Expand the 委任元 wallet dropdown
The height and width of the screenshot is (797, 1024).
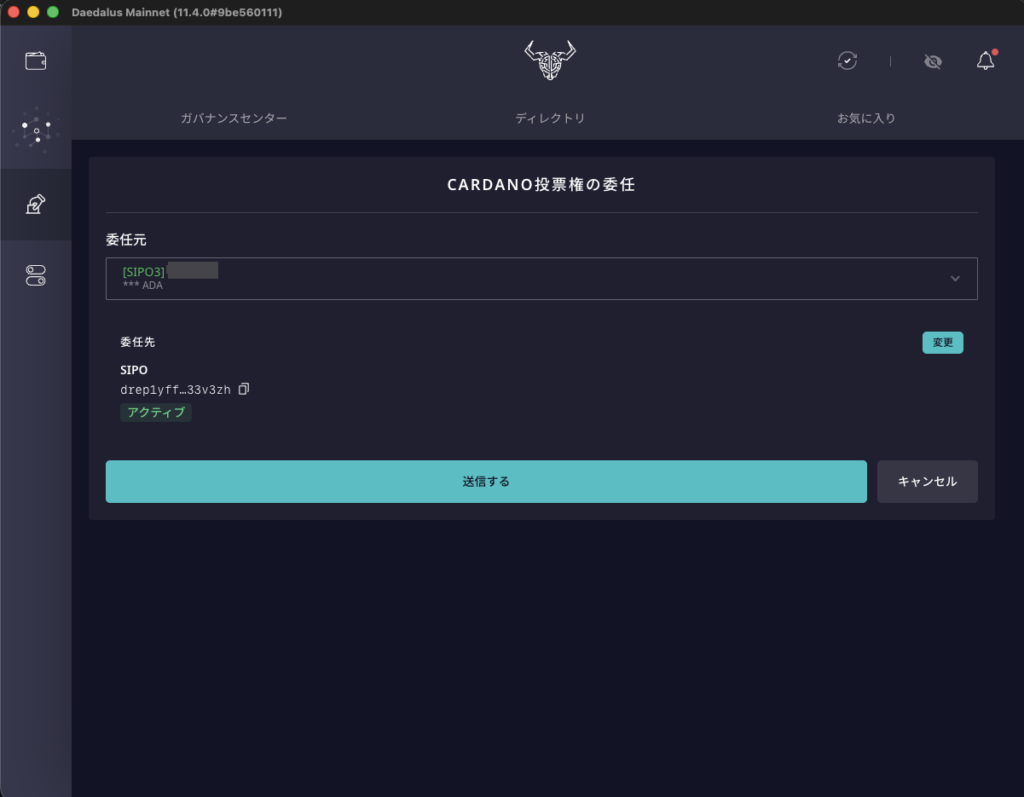pos(541,278)
